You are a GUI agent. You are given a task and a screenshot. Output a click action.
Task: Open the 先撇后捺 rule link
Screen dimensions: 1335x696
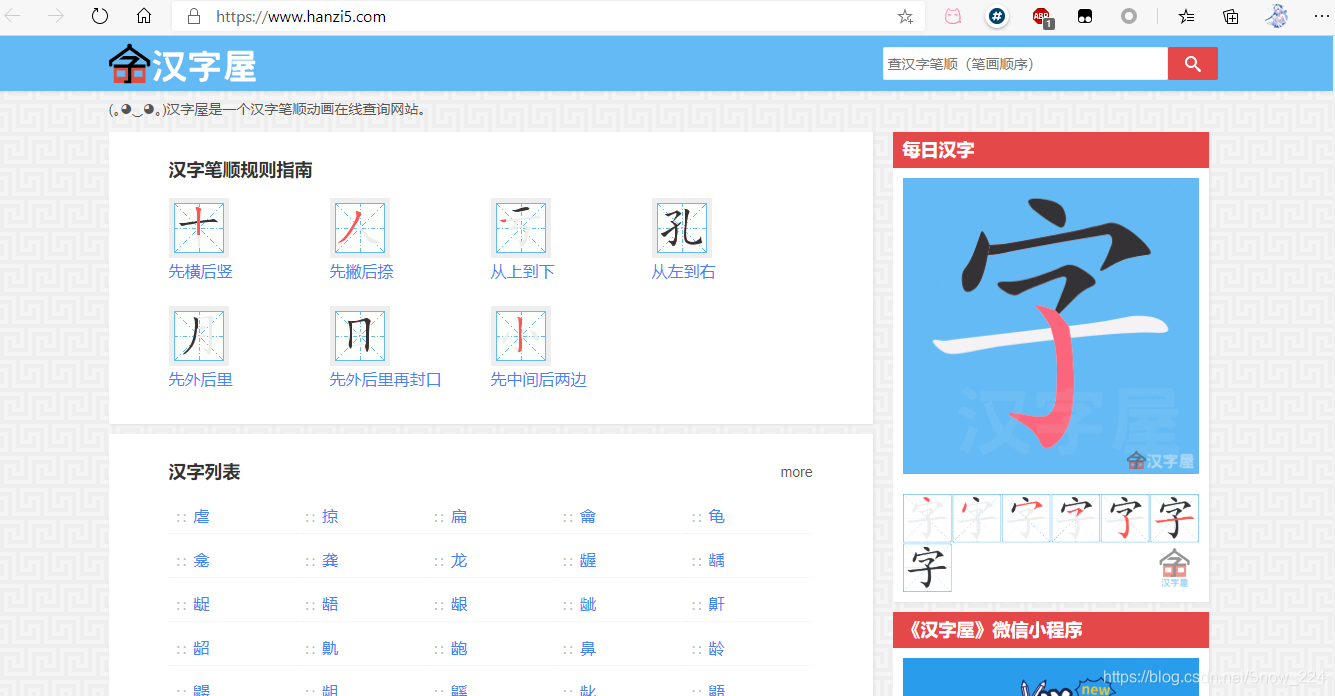(x=362, y=272)
